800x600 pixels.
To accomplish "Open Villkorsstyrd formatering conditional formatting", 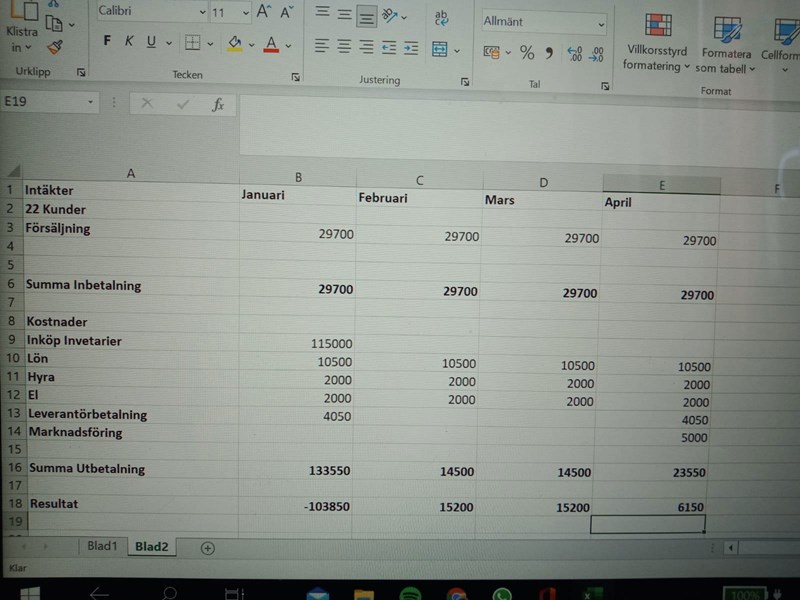I will [656, 44].
